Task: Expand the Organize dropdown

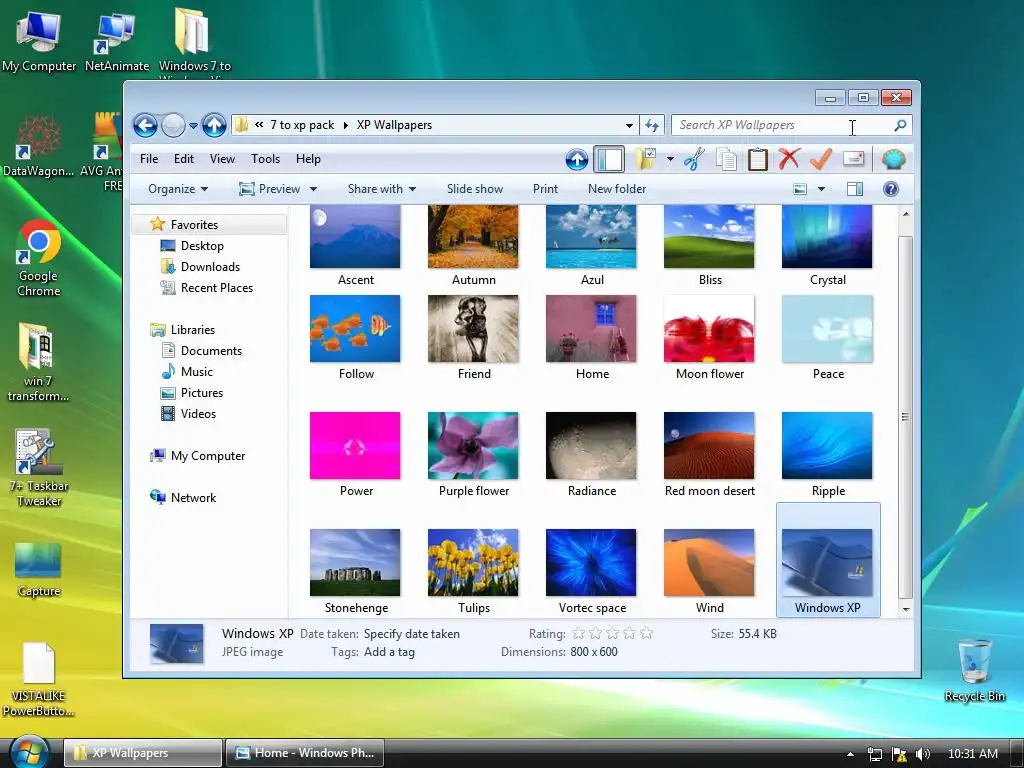Action: tap(178, 189)
